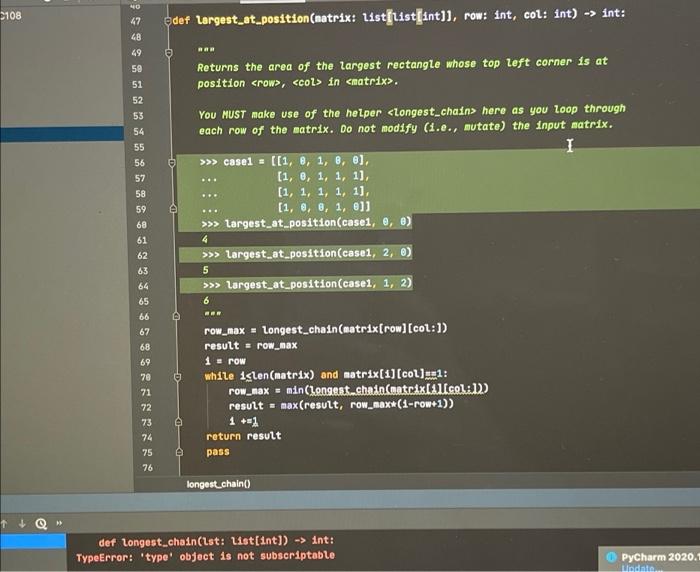Image resolution: width=700 pixels, height=572 pixels.
Task: Click the 'each row of the matrix. Do not modify' line
Action: (406, 127)
